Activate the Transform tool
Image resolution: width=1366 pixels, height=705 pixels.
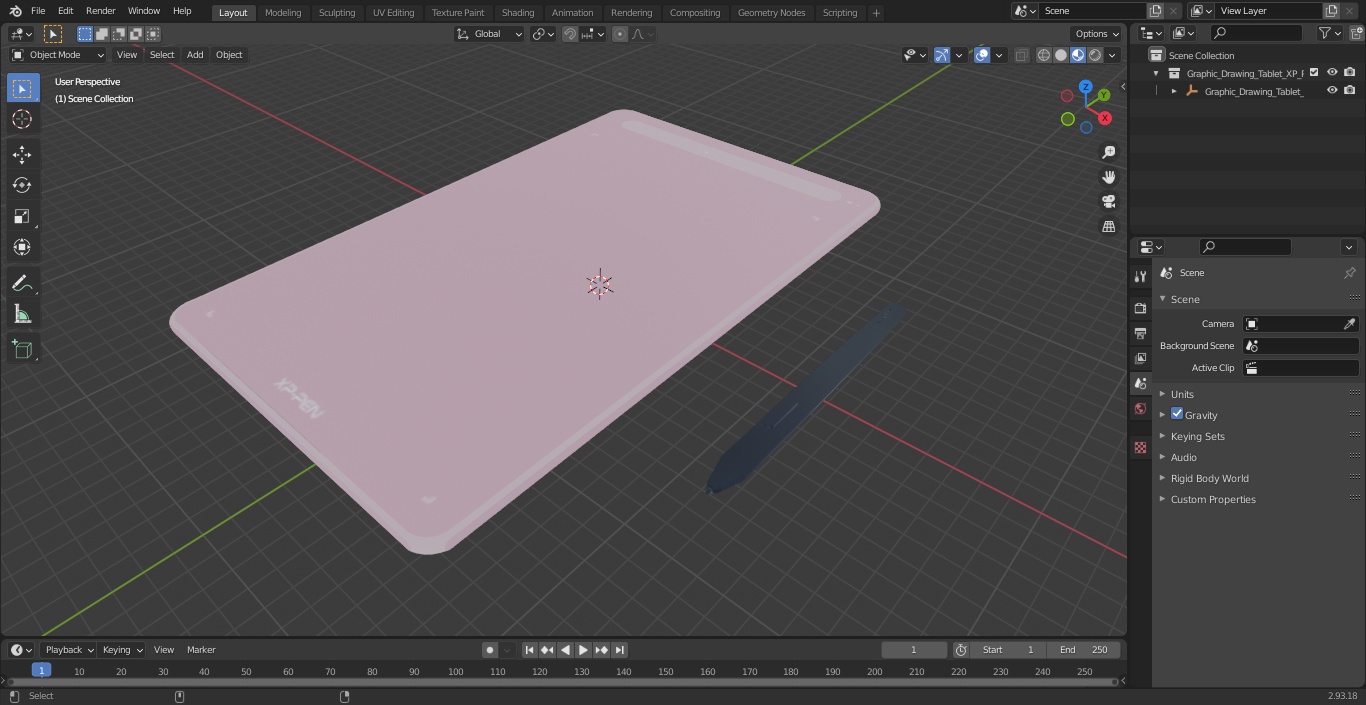[22, 247]
